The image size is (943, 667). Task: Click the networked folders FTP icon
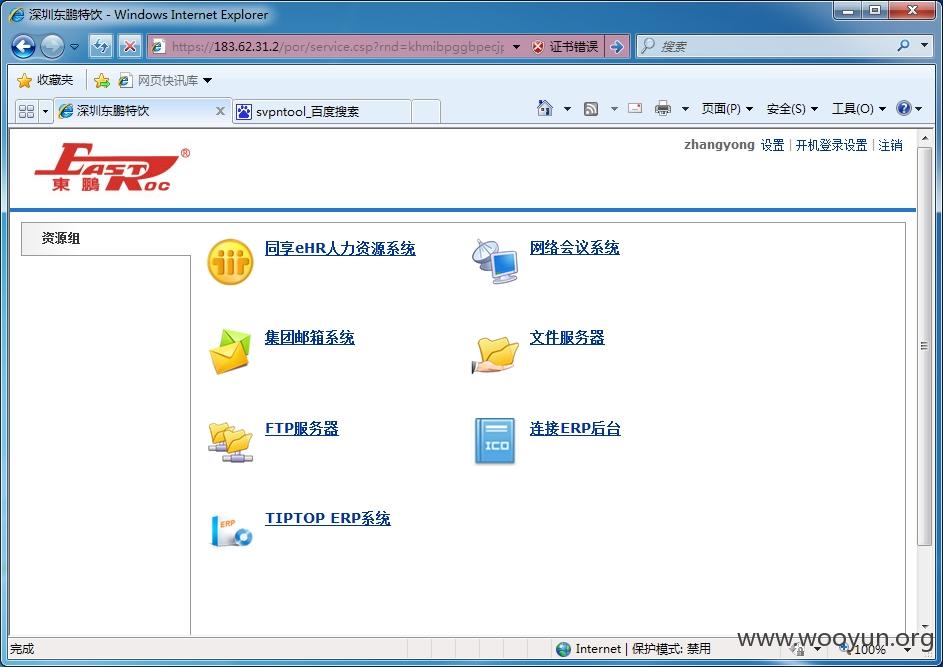click(230, 442)
